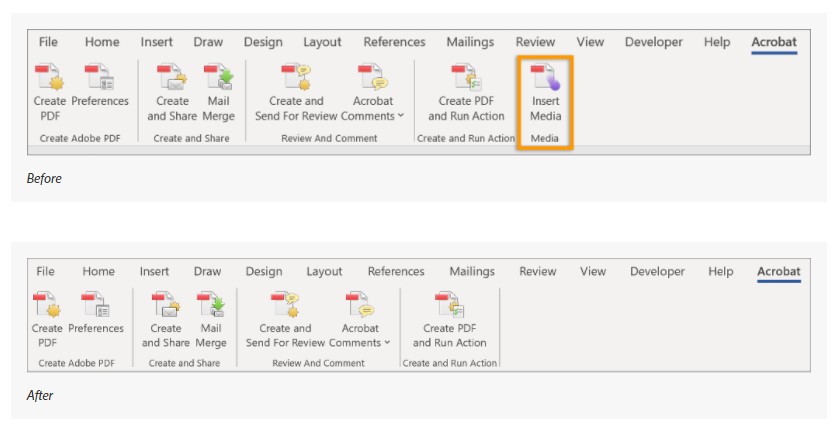839x431 pixels.
Task: Switch to Home tab in the Before ribbon
Action: [102, 42]
